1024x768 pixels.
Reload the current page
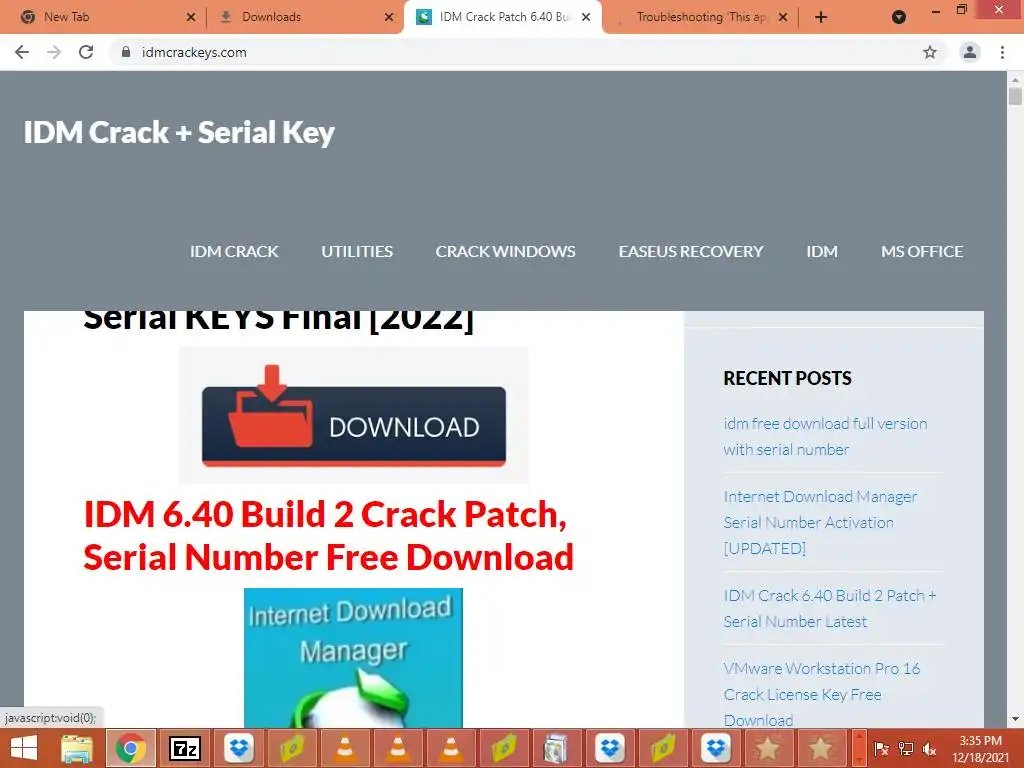click(86, 52)
